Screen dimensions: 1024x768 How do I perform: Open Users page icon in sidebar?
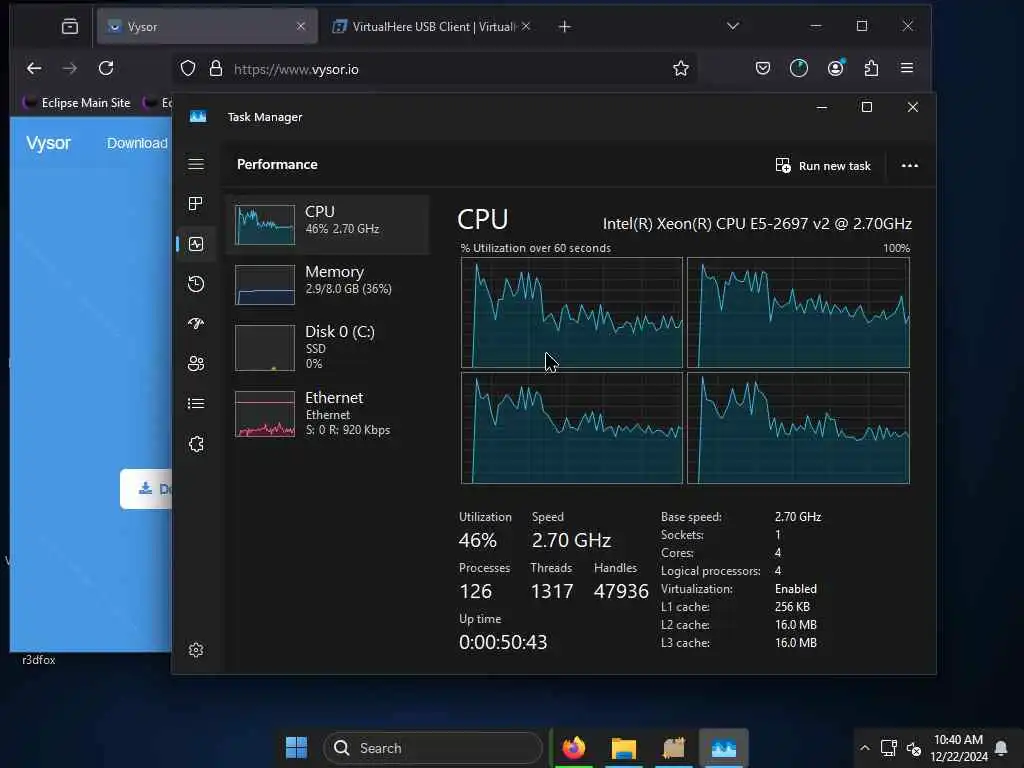pos(196,364)
